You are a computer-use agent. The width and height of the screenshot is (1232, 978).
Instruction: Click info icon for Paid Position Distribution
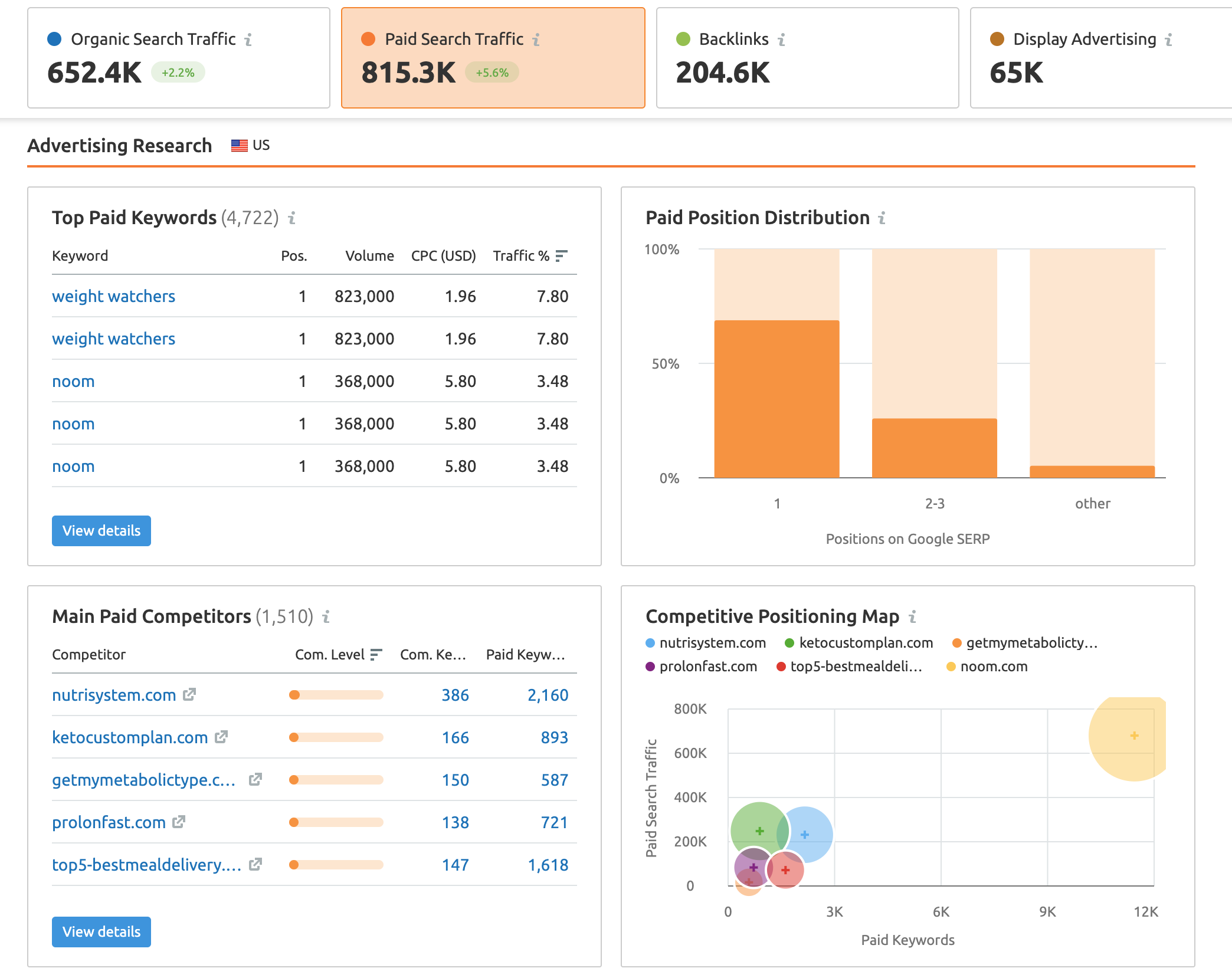coord(882,218)
